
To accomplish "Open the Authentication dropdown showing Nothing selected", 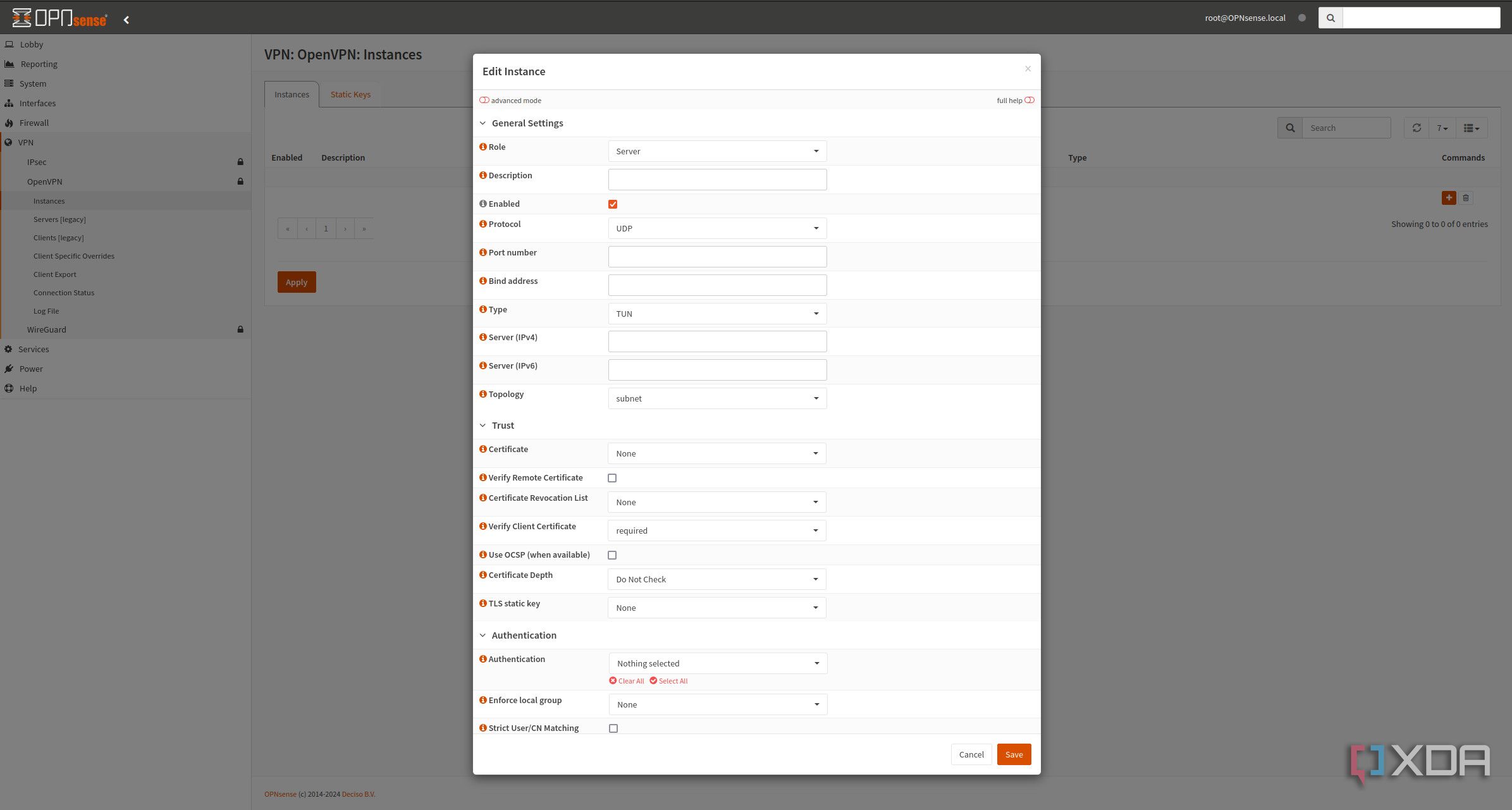I will pyautogui.click(x=718, y=663).
